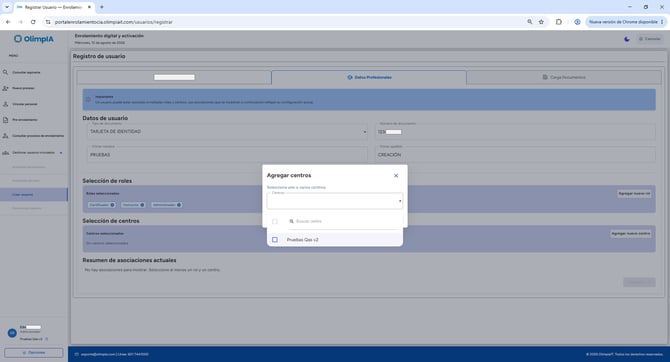Reload the page with refresh icon
The image size is (670, 362).
(33, 22)
